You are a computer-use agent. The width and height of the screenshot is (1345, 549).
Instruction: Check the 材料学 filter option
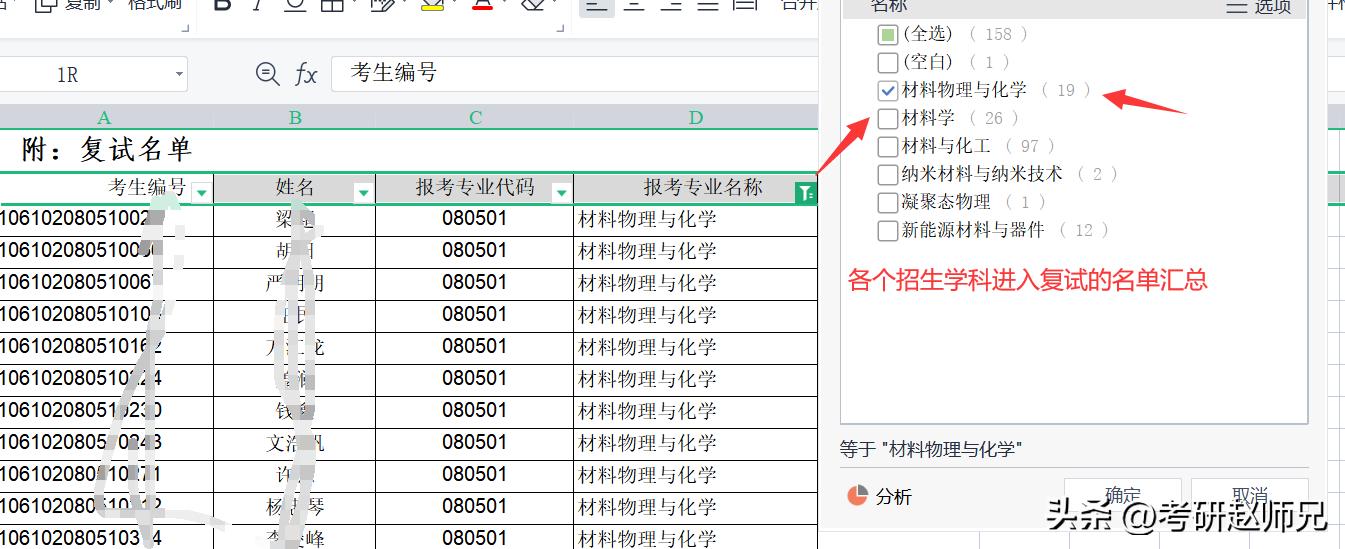pos(887,119)
